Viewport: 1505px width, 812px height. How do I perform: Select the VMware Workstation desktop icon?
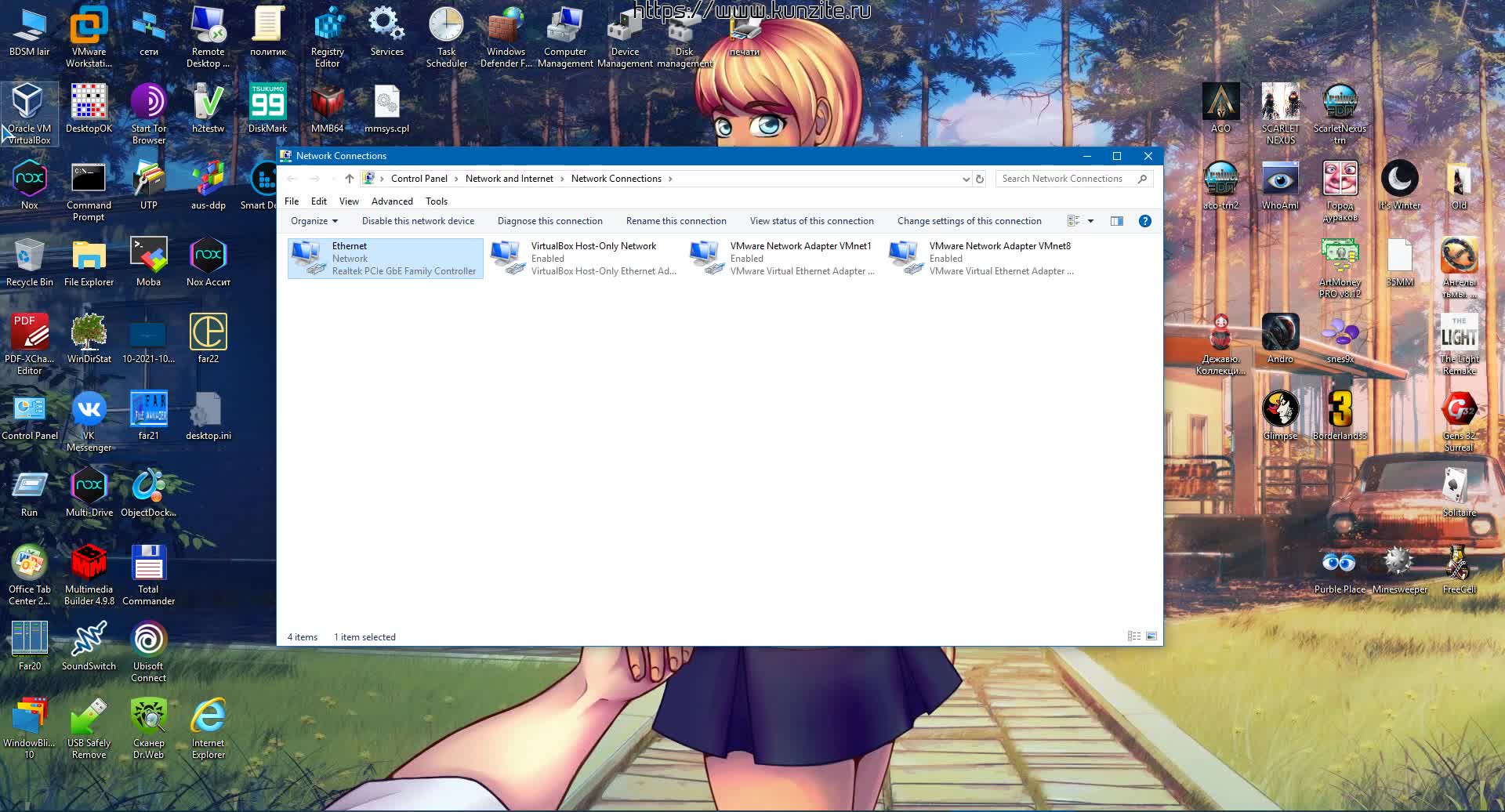(x=89, y=36)
